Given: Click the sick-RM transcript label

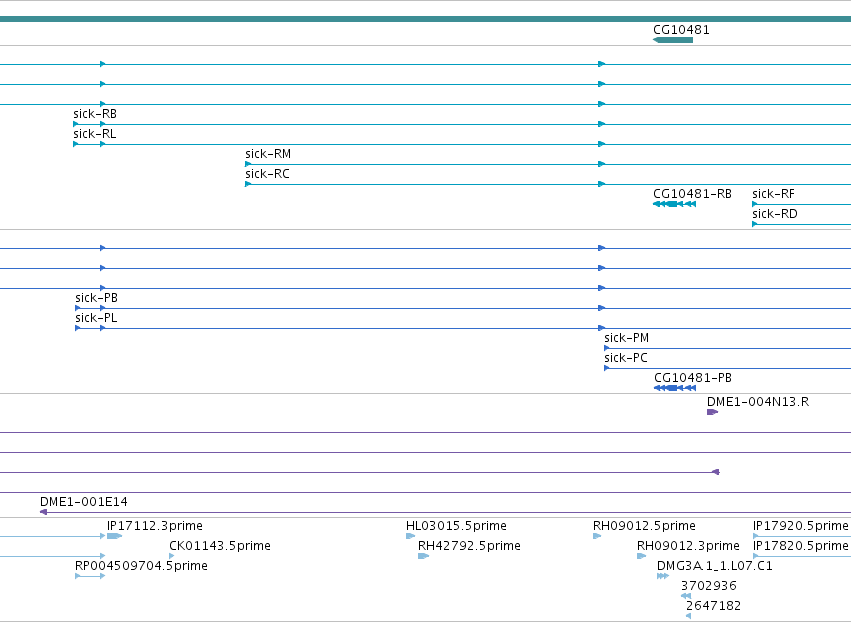Looking at the screenshot, I should pyautogui.click(x=268, y=154).
